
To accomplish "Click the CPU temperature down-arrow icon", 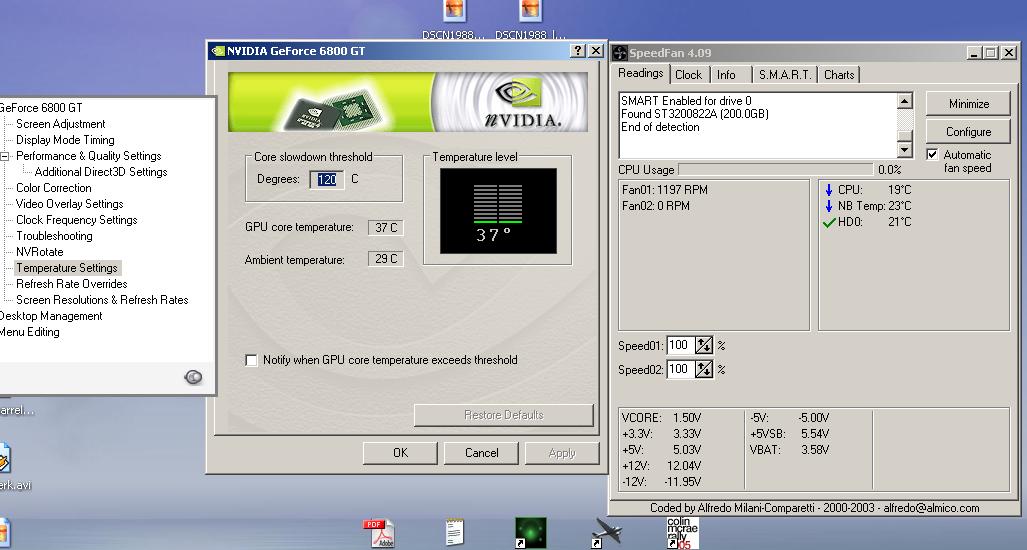I will (x=829, y=190).
